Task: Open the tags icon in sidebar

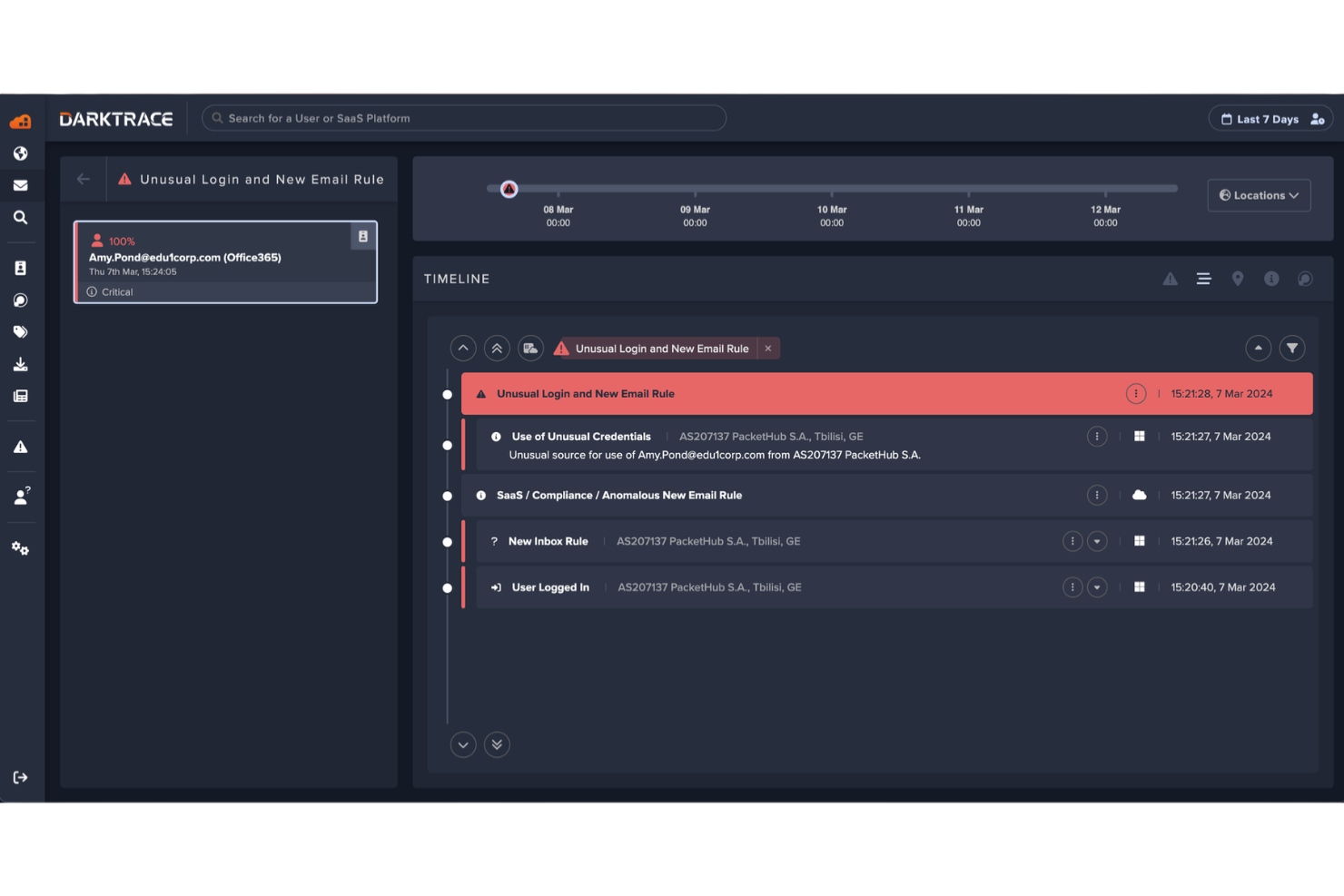Action: point(20,331)
